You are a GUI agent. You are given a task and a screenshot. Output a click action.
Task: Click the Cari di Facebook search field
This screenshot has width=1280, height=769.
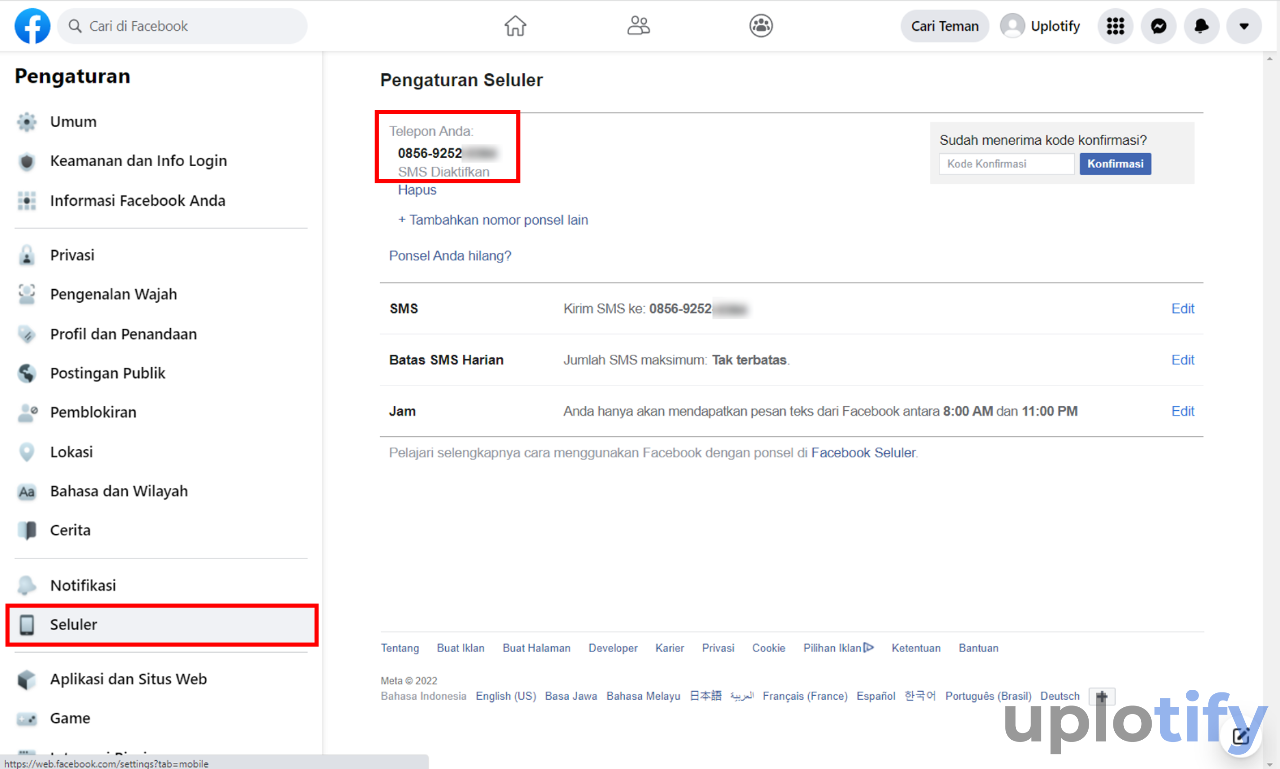(x=182, y=26)
